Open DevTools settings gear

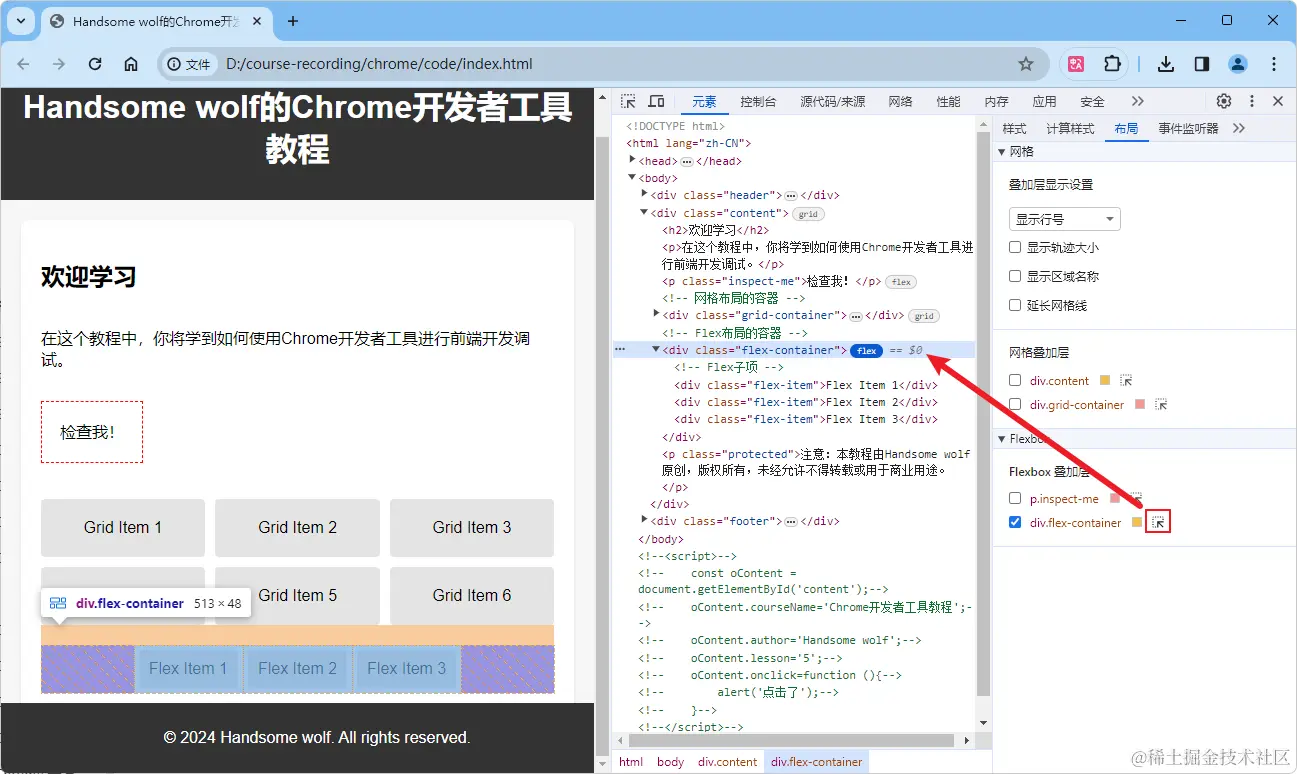(x=1224, y=101)
